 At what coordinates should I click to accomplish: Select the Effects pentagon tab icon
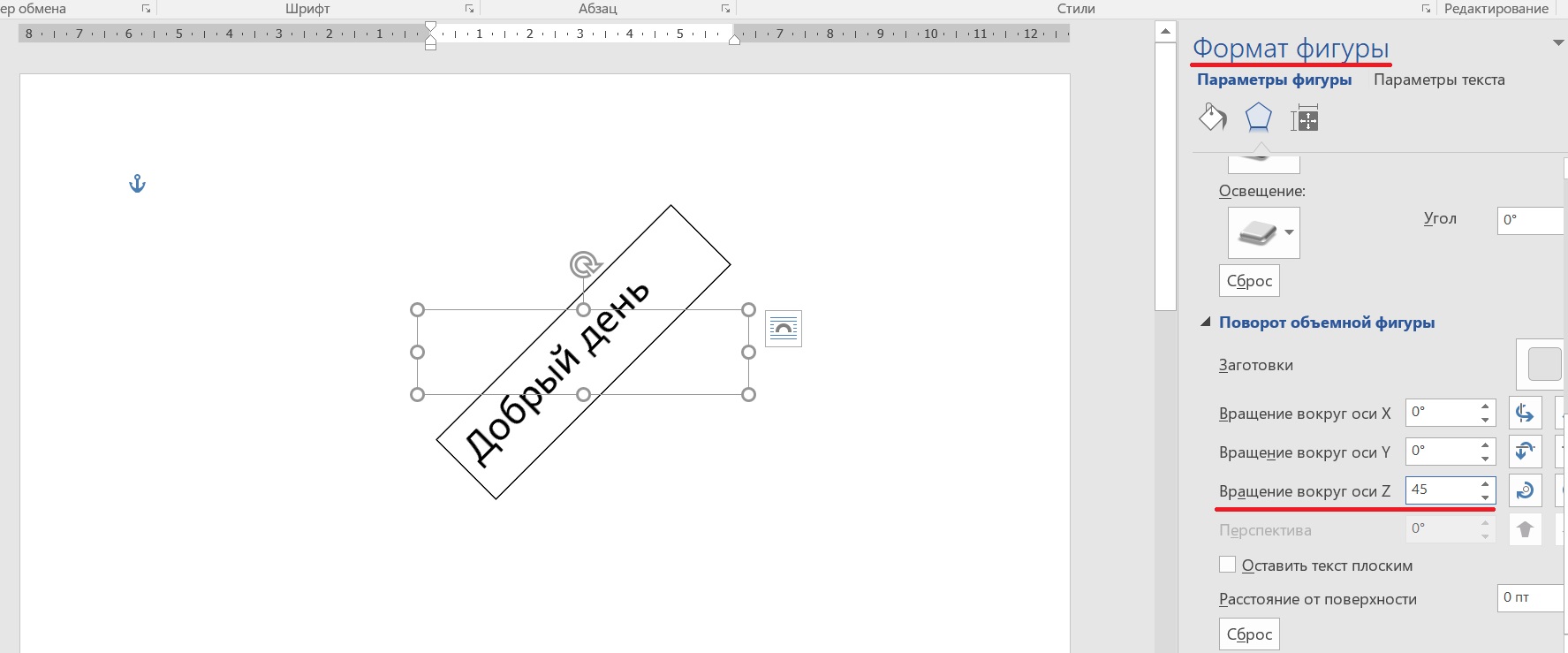(x=1258, y=118)
